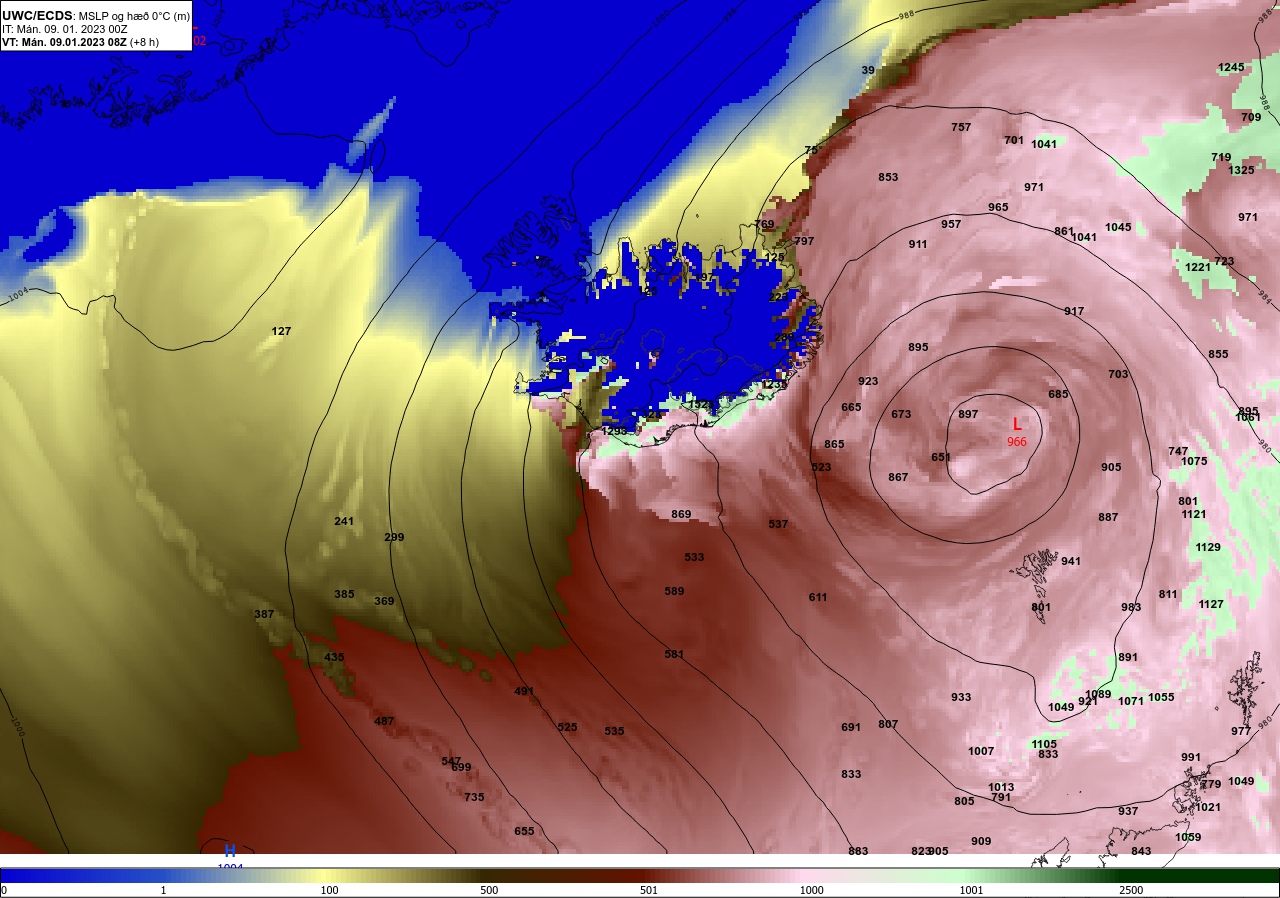Screen dimensions: 1280x898
Task: Click the 299 height value
Action: pos(394,538)
